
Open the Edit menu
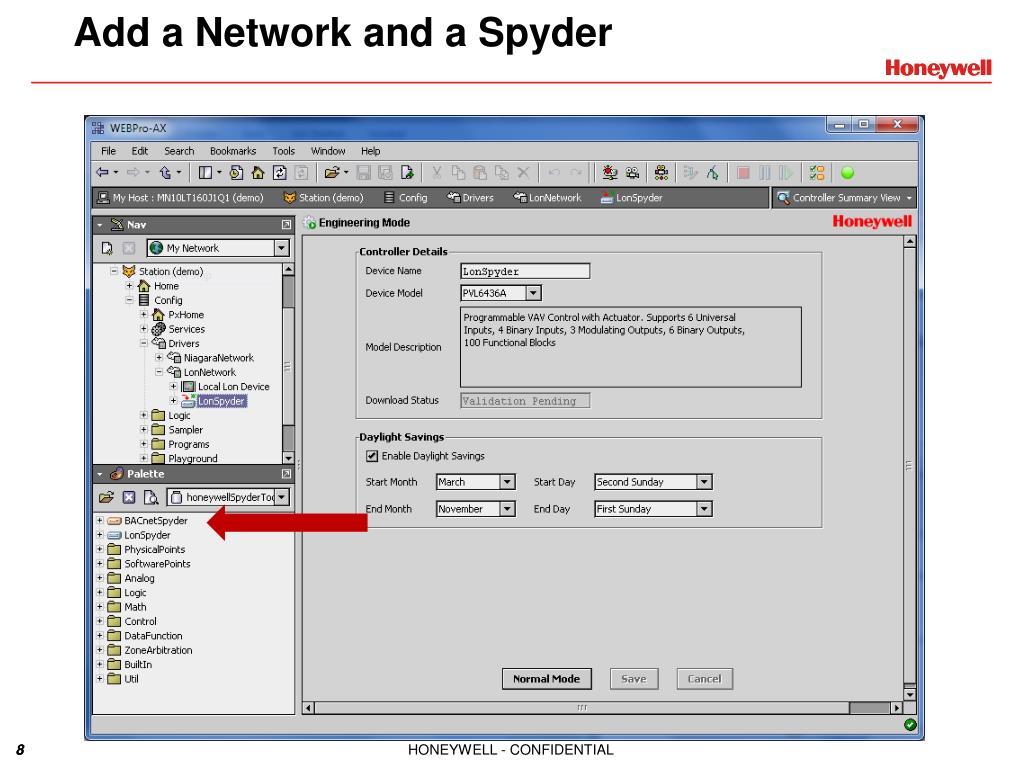(x=140, y=151)
